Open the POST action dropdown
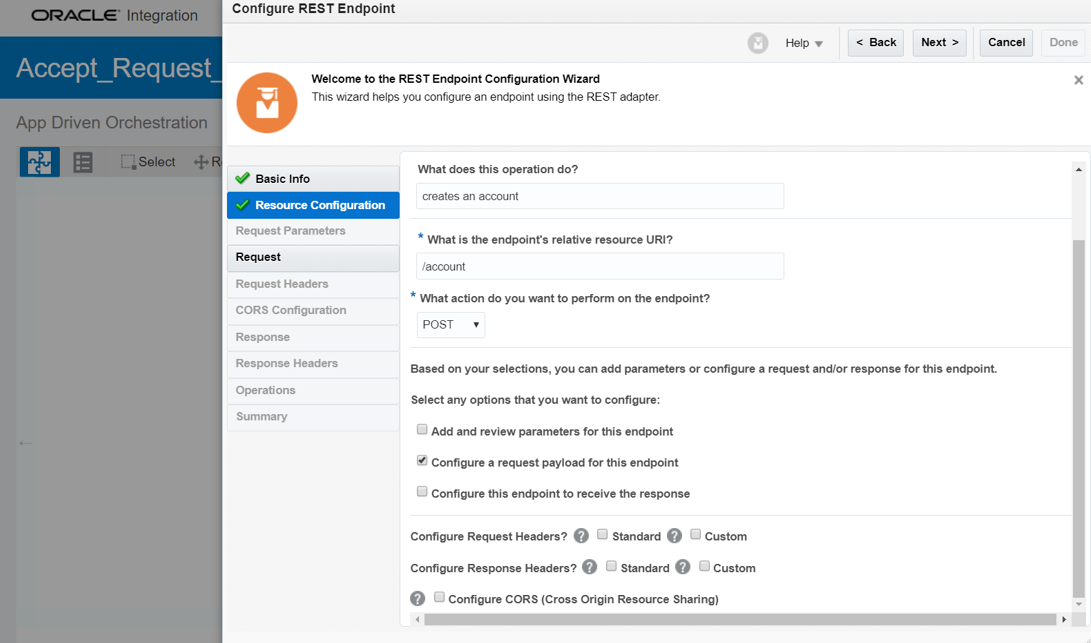1091x643 pixels. (x=451, y=325)
